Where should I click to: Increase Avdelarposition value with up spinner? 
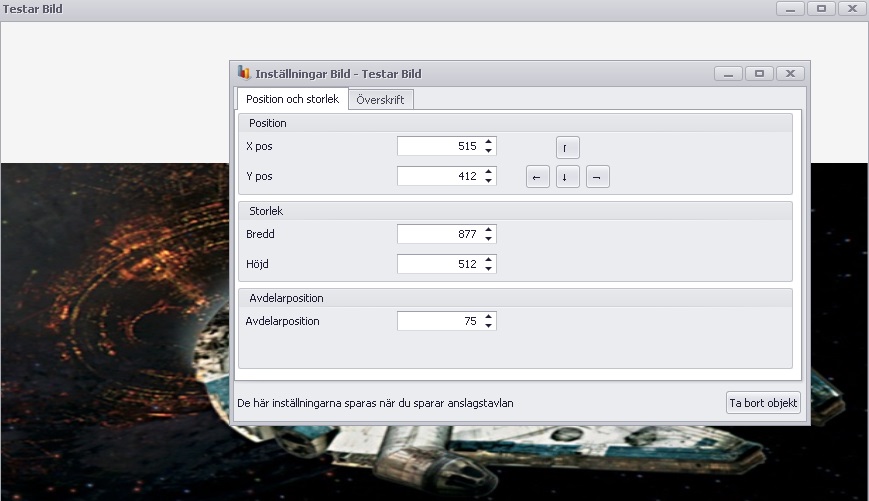tap(488, 316)
